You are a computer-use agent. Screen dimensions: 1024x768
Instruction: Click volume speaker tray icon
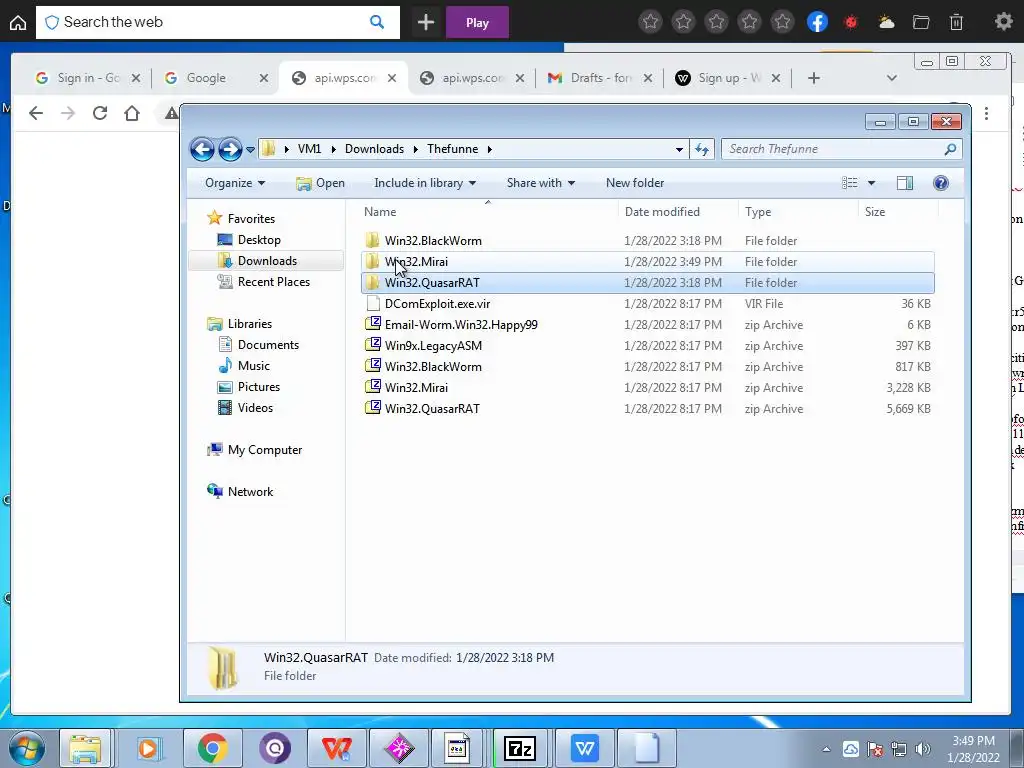pyautogui.click(x=923, y=749)
